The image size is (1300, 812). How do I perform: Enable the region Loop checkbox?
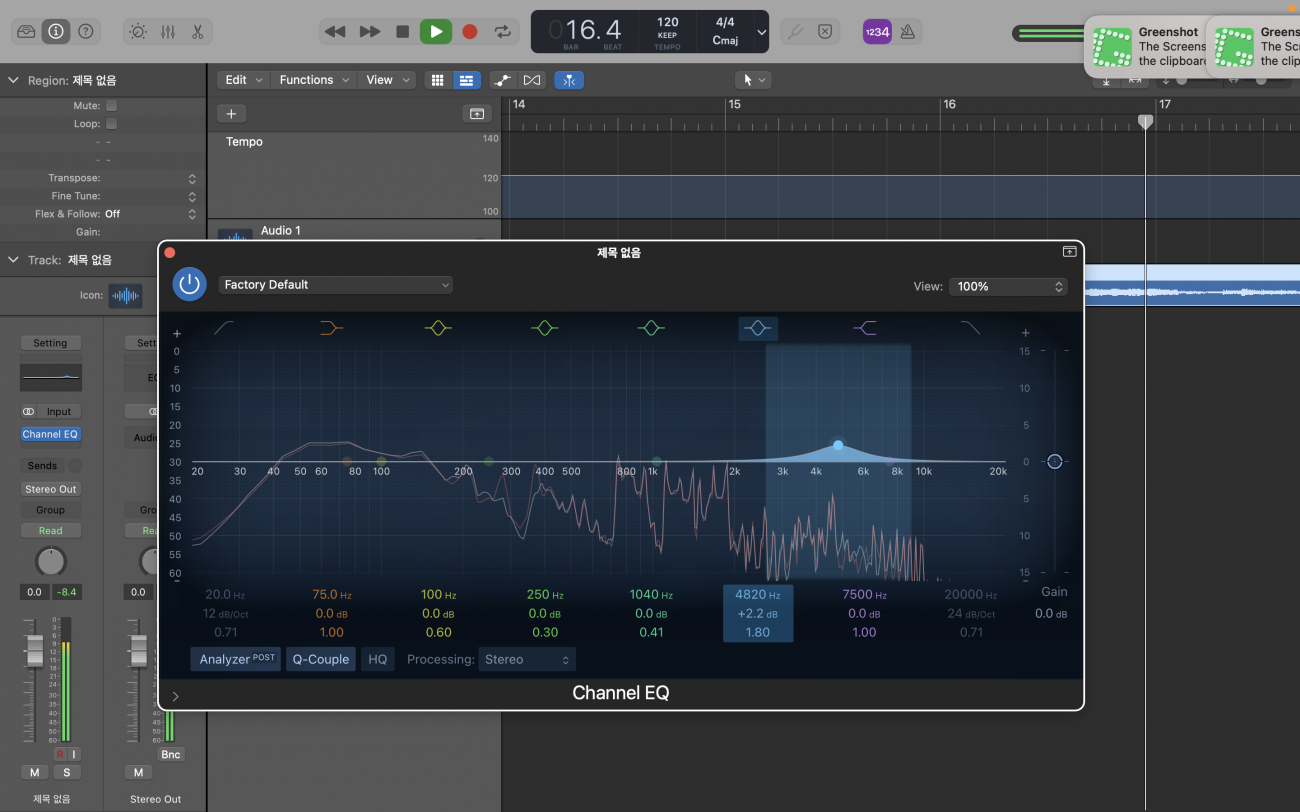click(x=111, y=124)
